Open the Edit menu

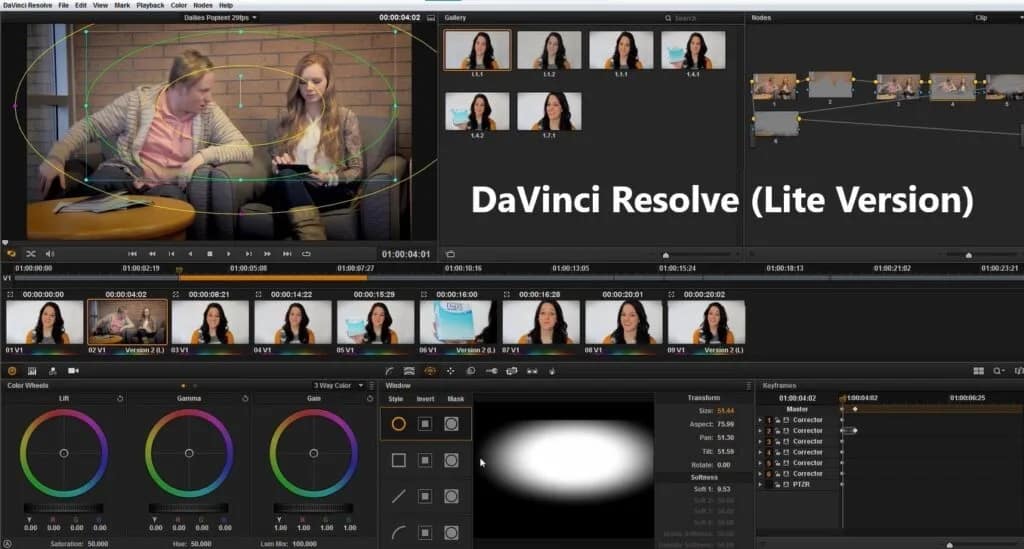coord(80,5)
